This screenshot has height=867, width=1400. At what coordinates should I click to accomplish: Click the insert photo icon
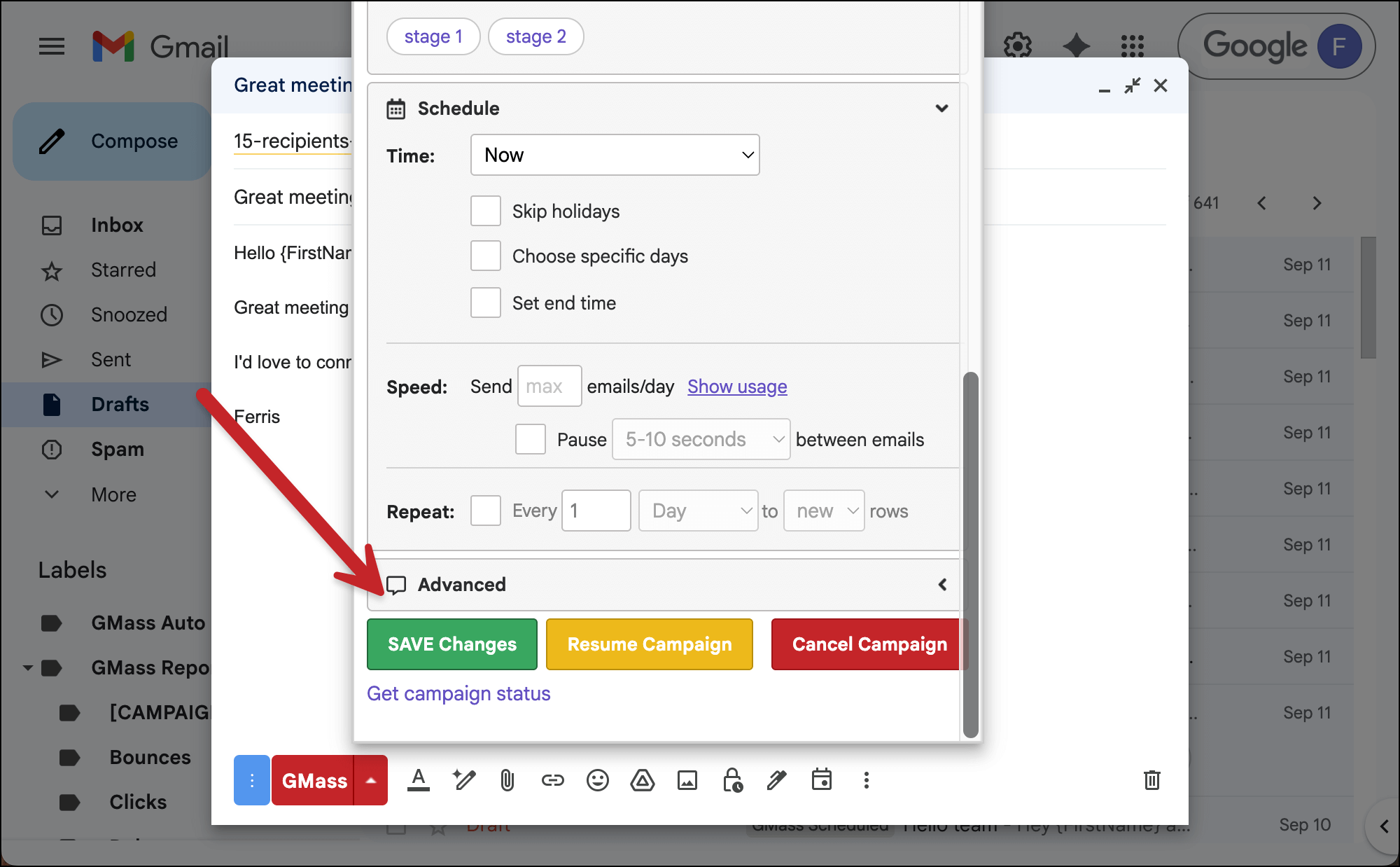coord(687,780)
